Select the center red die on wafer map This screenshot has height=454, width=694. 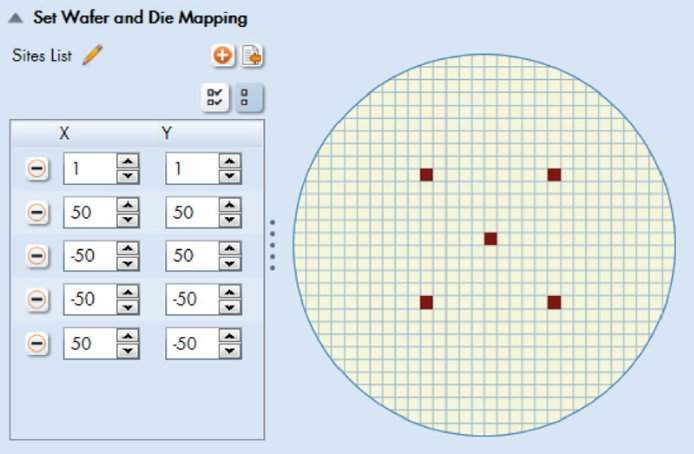490,239
